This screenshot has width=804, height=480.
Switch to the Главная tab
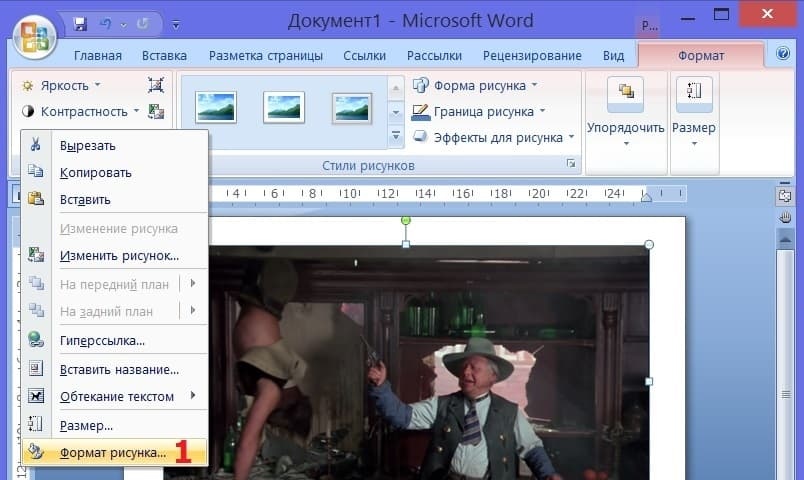[x=98, y=55]
